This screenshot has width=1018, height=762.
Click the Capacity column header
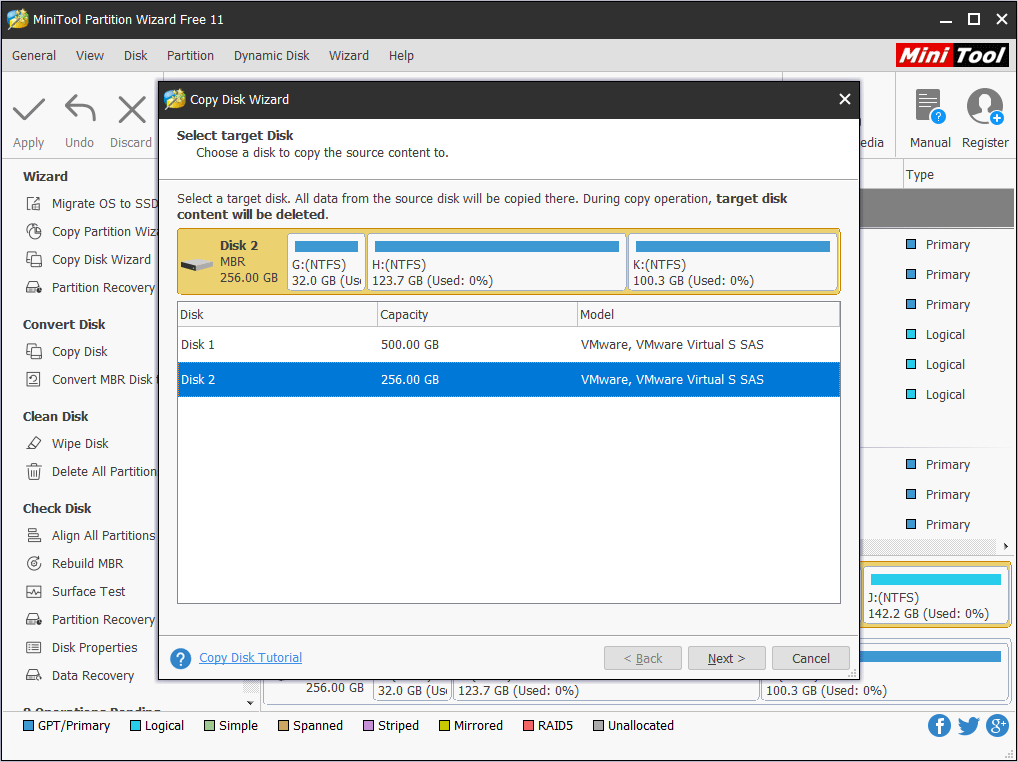pos(477,315)
